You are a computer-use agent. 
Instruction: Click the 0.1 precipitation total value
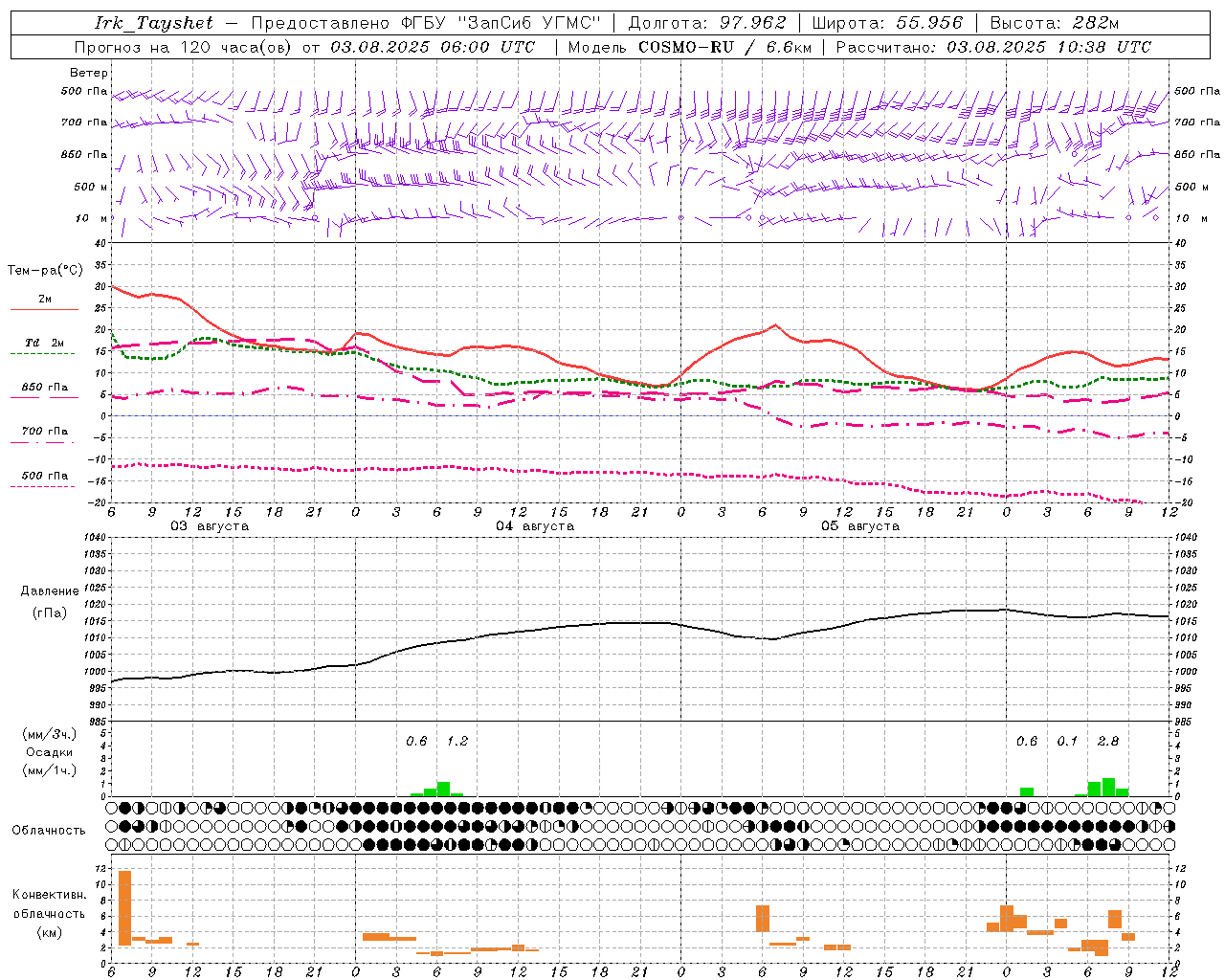1067,741
